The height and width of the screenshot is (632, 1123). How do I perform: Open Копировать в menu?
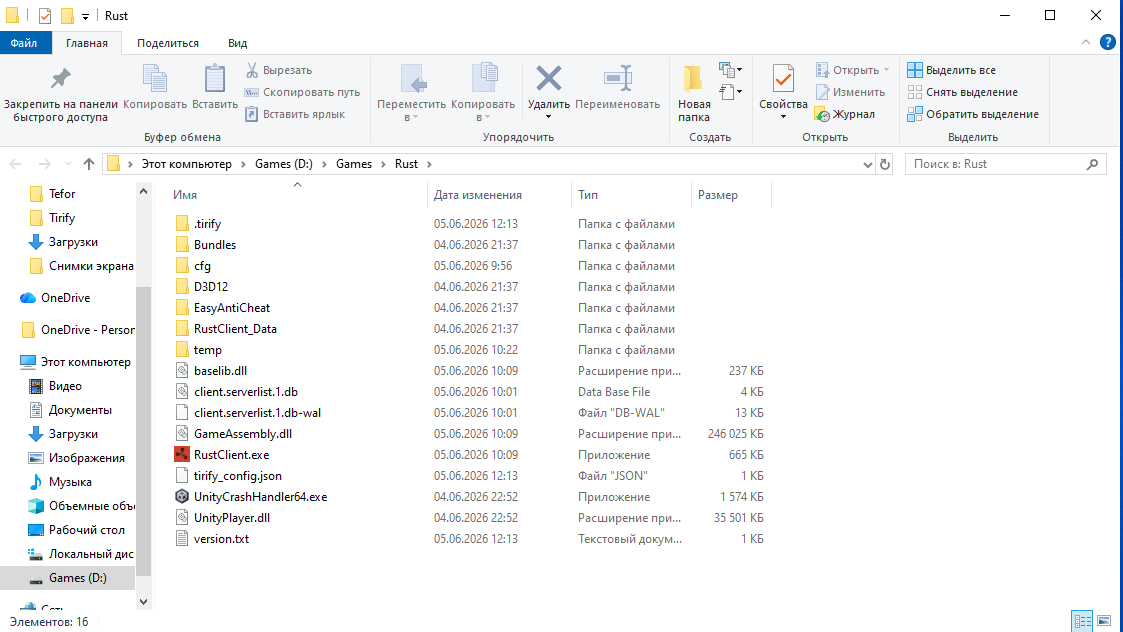pyautogui.click(x=483, y=93)
